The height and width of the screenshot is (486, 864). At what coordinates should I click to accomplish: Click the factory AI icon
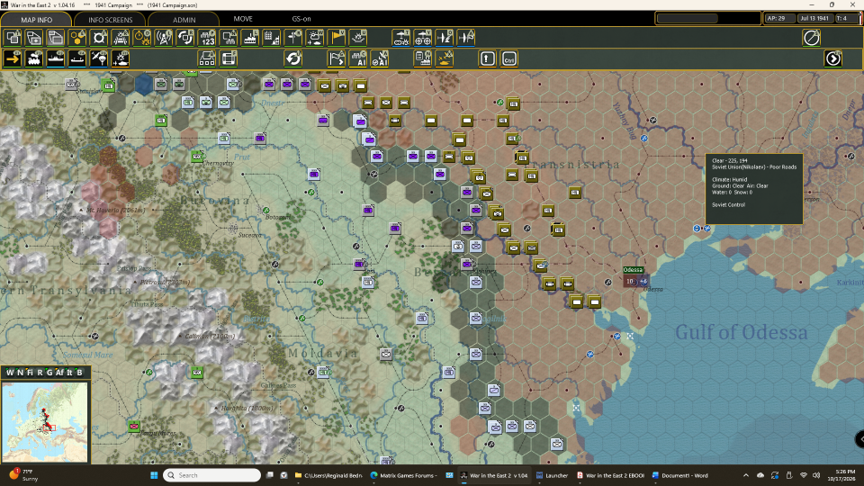pos(358,58)
